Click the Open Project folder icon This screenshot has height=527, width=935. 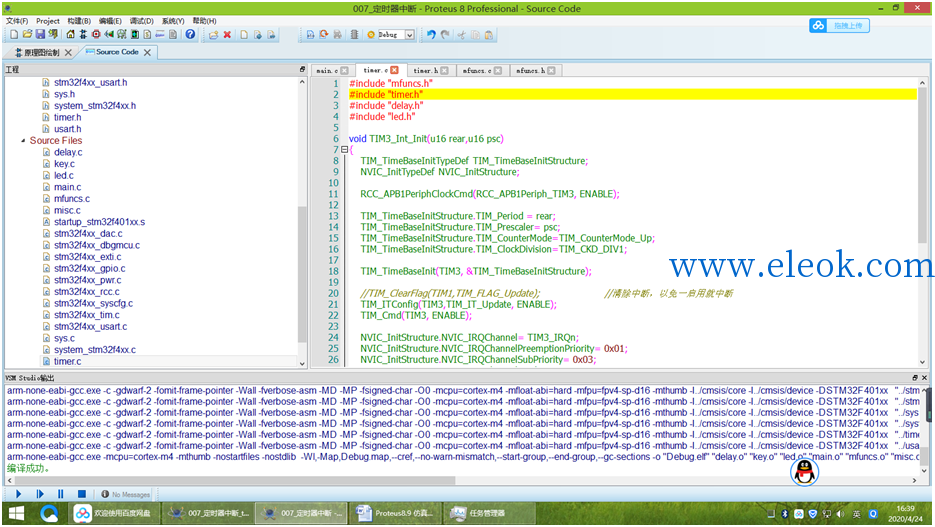(27, 35)
